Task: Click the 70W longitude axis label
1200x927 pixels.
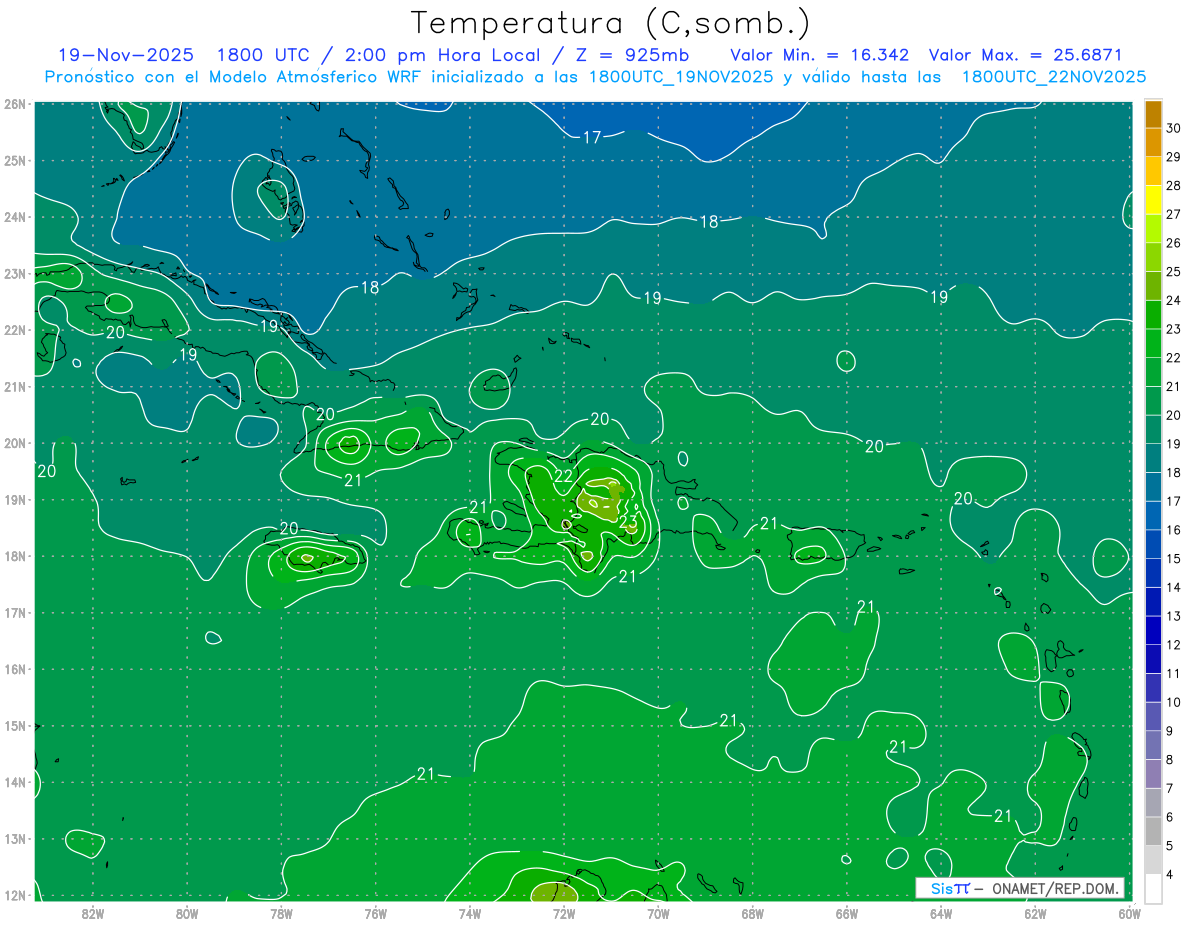Action: pos(658,912)
